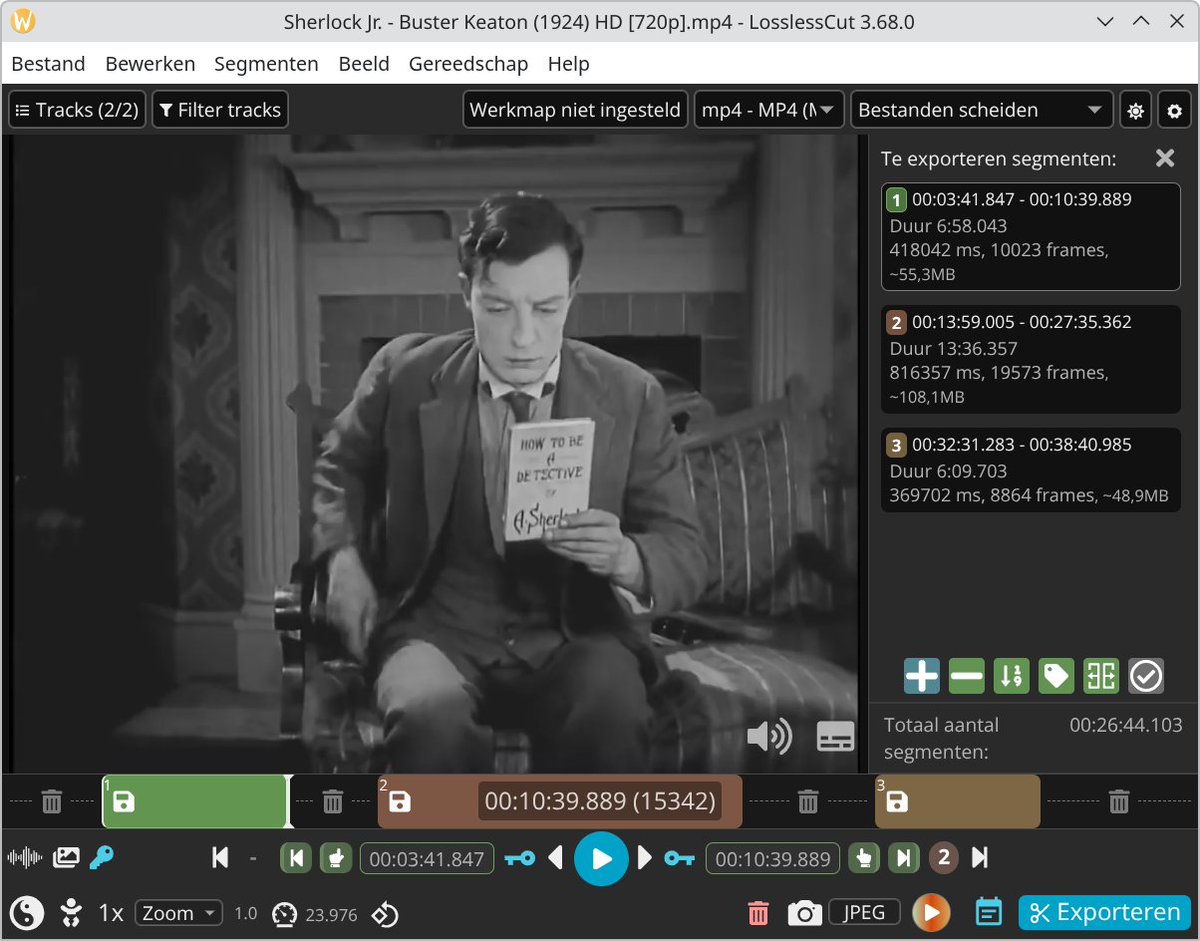Open the Help menu
This screenshot has width=1200, height=941.
click(568, 64)
